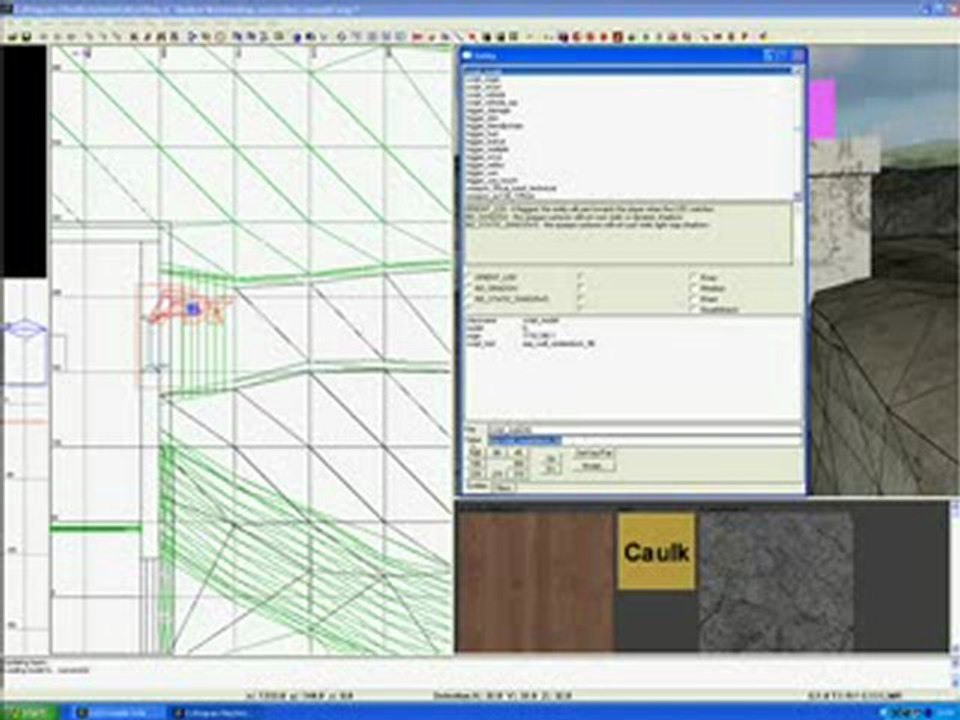Viewport: 960px width, 720px height.
Task: Click the Dn angle button
Action: point(550,469)
